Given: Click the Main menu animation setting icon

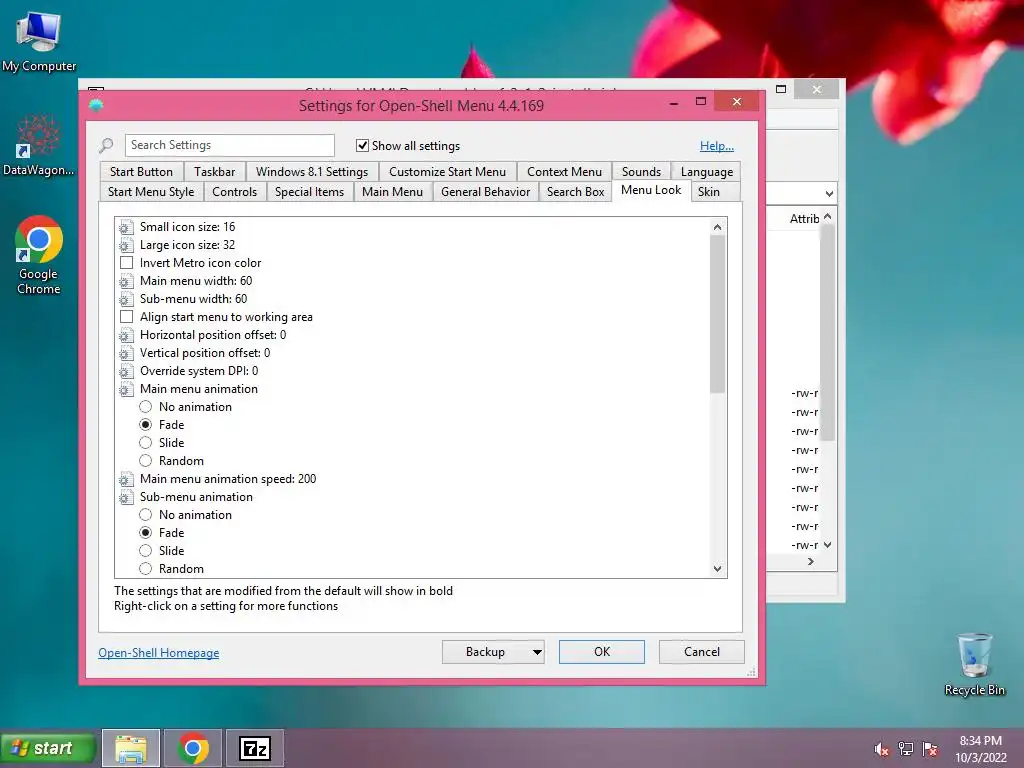Looking at the screenshot, I should click(x=126, y=389).
